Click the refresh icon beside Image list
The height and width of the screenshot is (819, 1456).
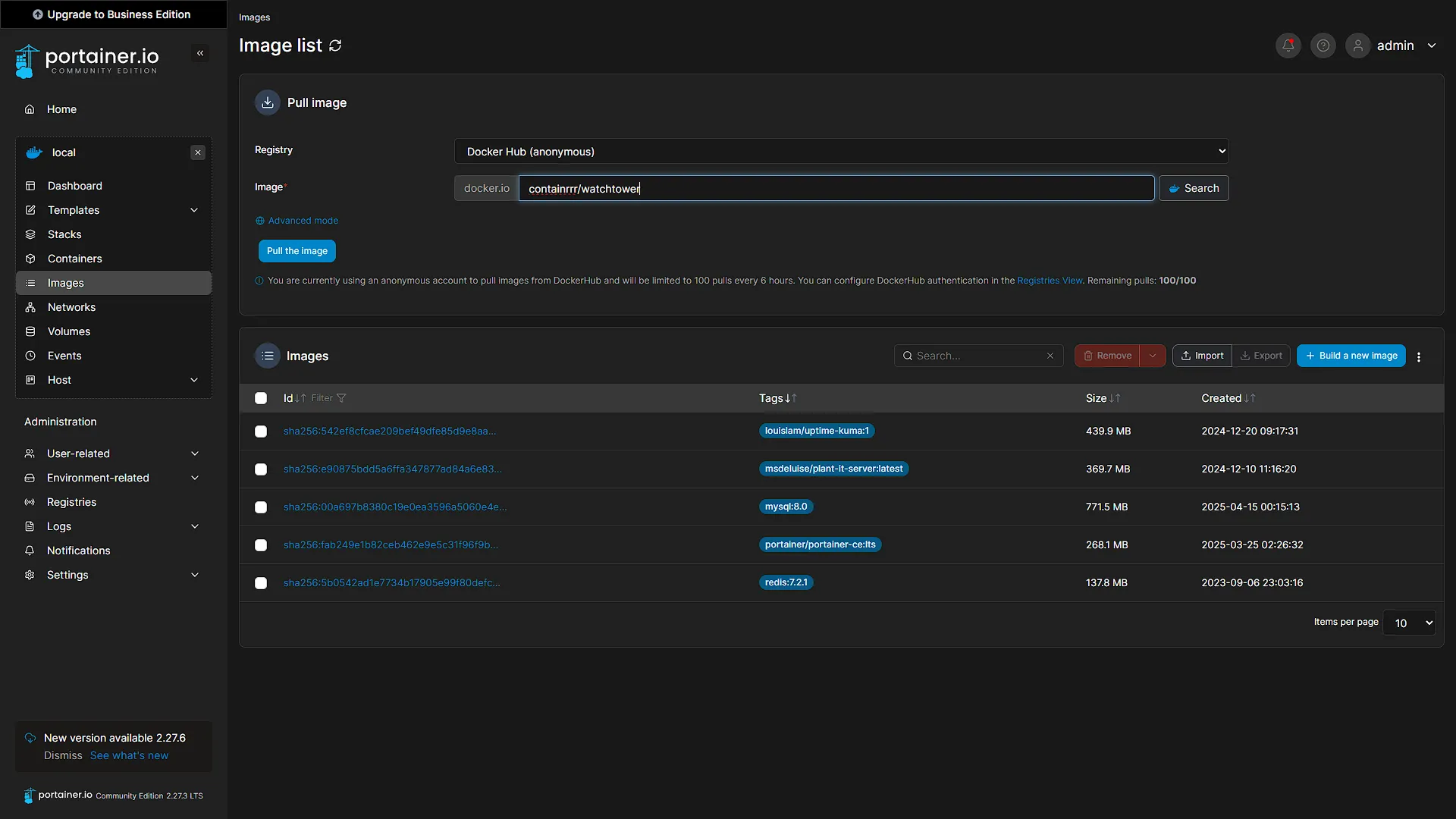click(x=335, y=45)
